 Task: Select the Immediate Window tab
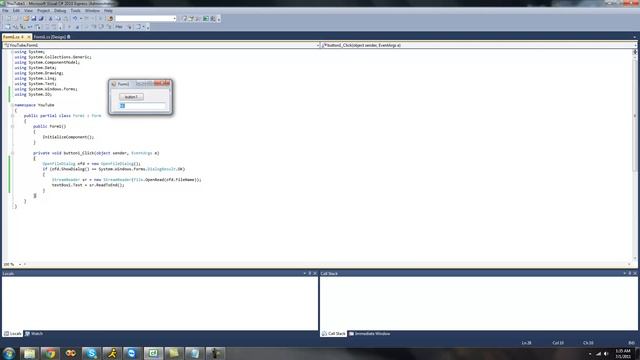[370, 333]
